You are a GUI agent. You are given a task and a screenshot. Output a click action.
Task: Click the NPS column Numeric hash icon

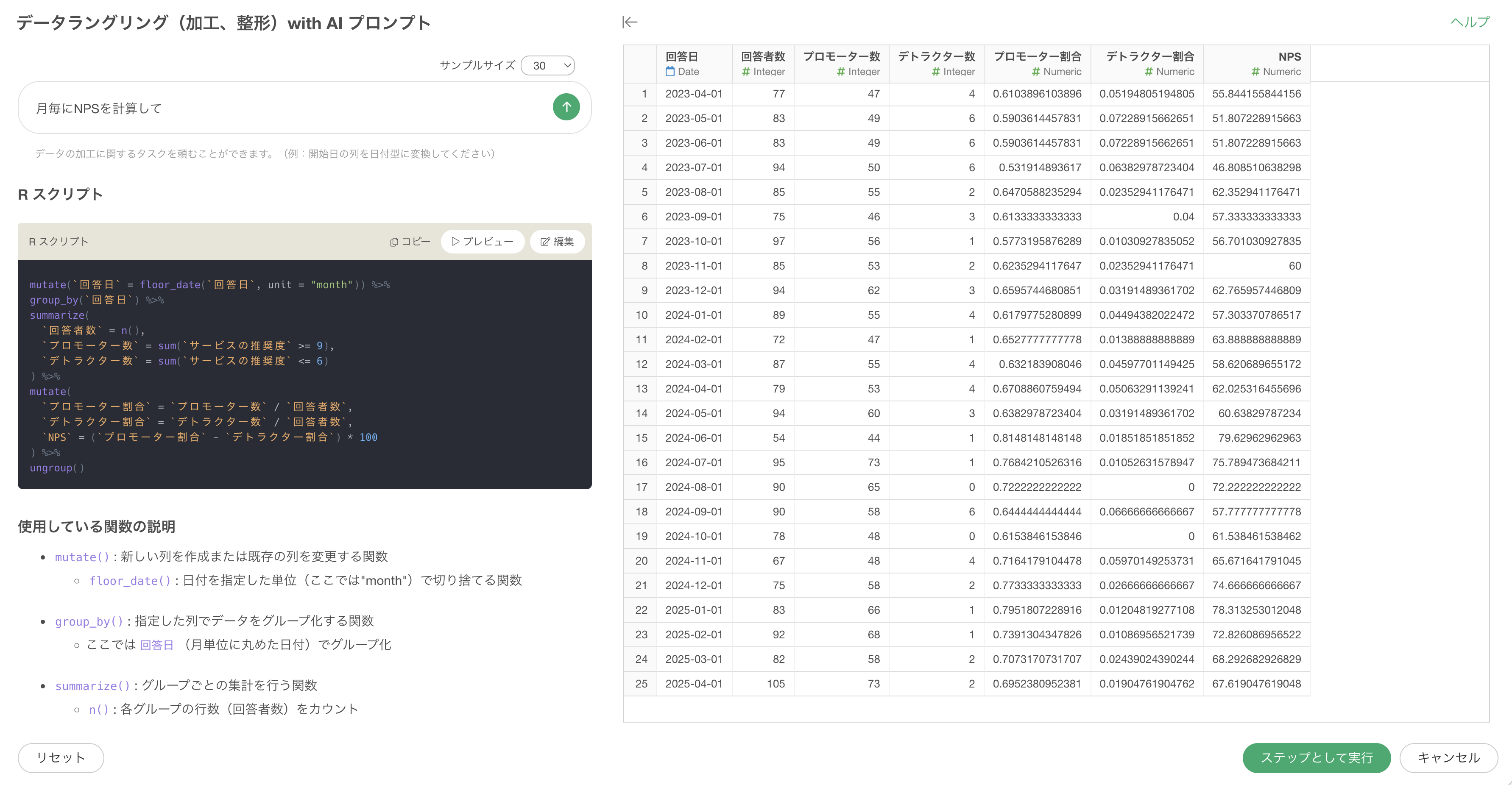[x=1255, y=72]
